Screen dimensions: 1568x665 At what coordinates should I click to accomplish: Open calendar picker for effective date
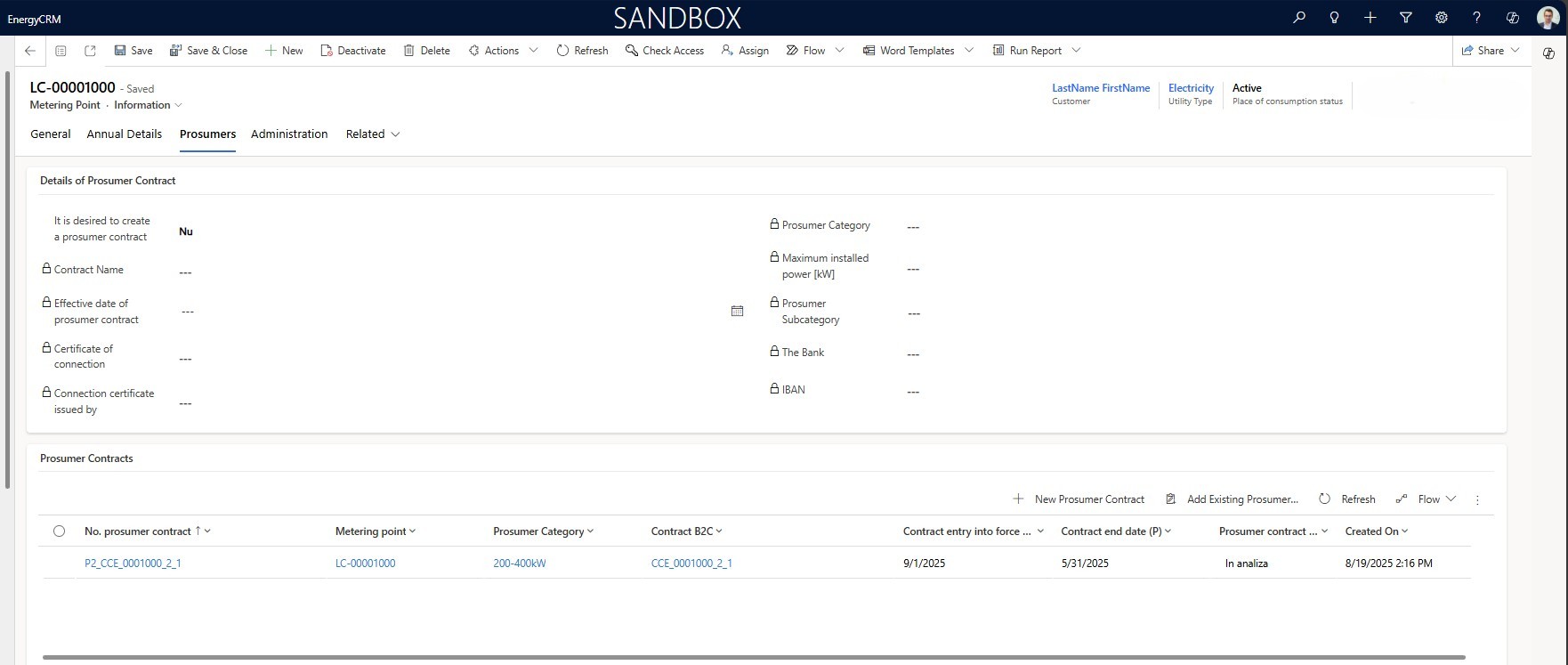tap(737, 311)
